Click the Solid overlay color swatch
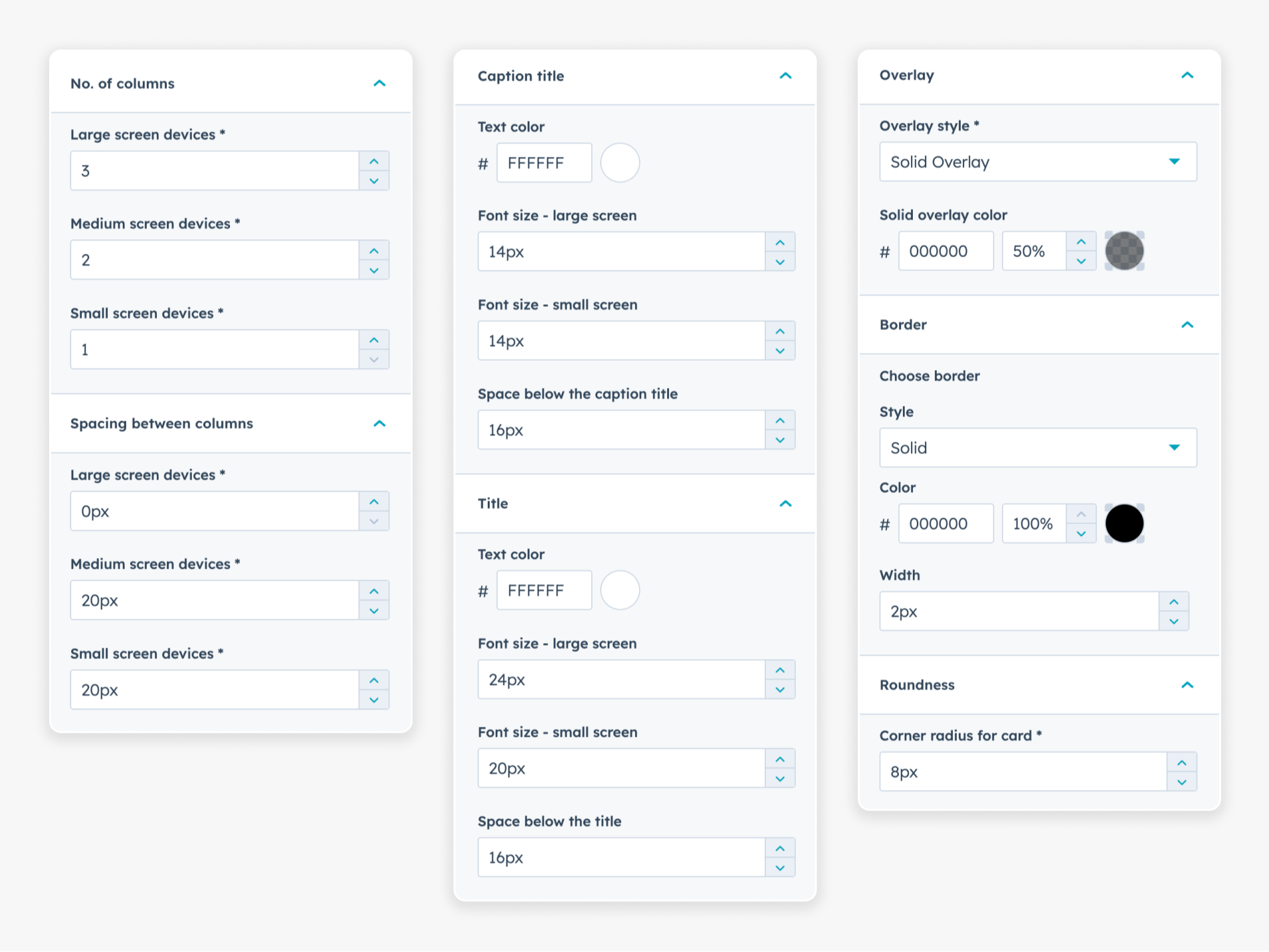1269x952 pixels. tap(1125, 250)
